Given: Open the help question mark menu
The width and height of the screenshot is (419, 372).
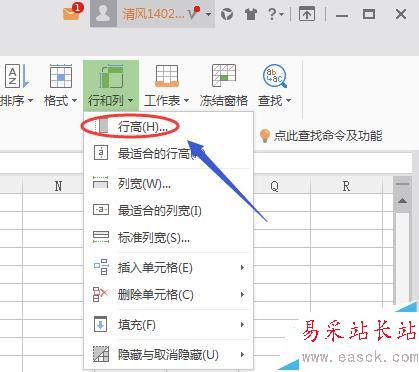Looking at the screenshot, I should 275,14.
